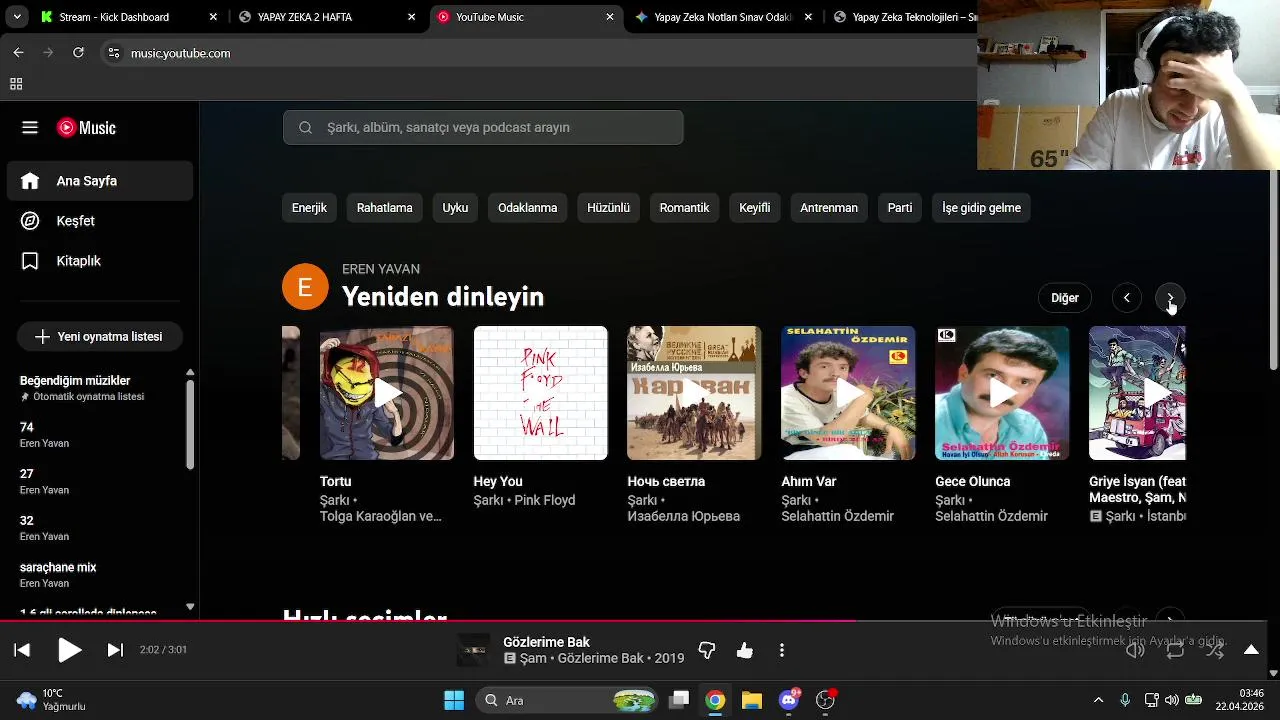Viewport: 1280px width, 720px height.
Task: Like the song Gözlerime Bak
Action: point(745,650)
